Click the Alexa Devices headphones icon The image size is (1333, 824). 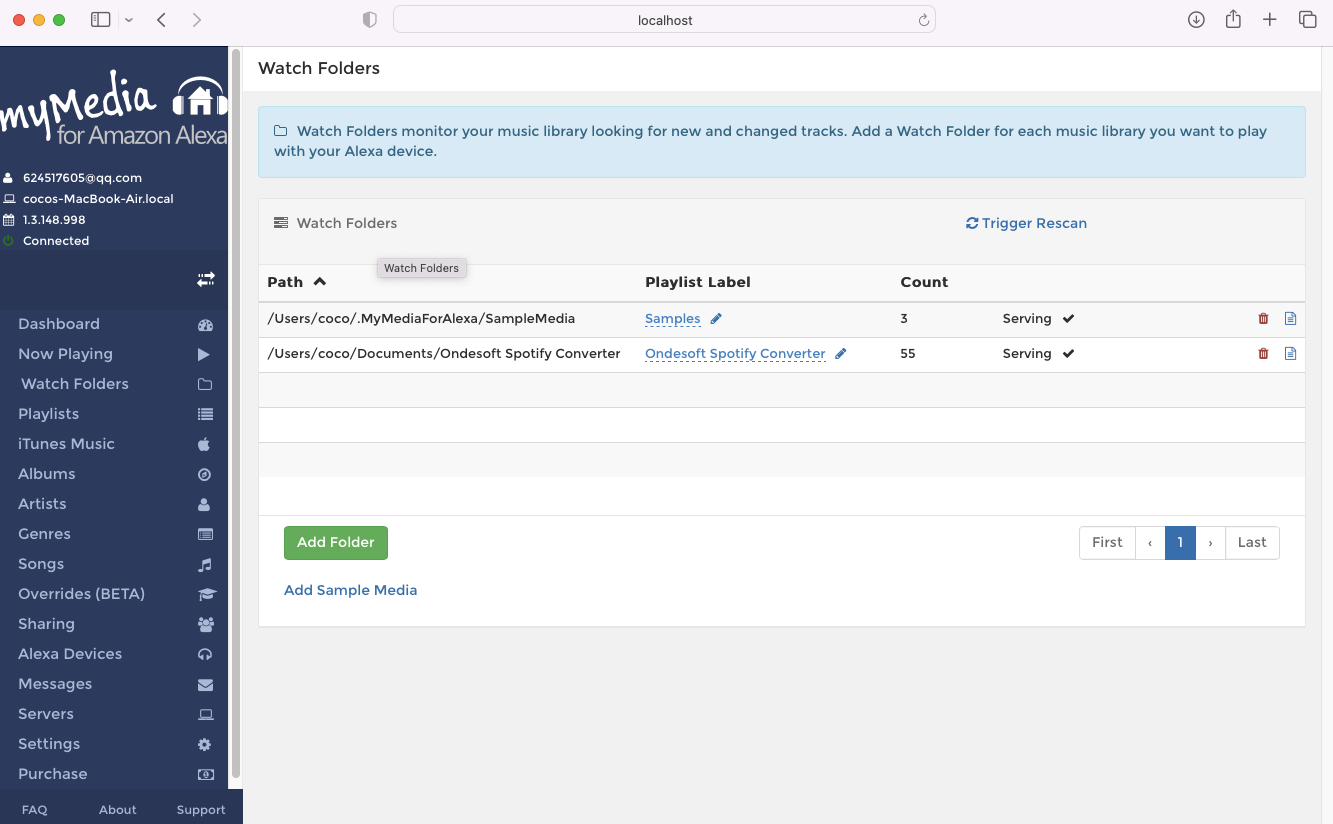[x=205, y=654]
